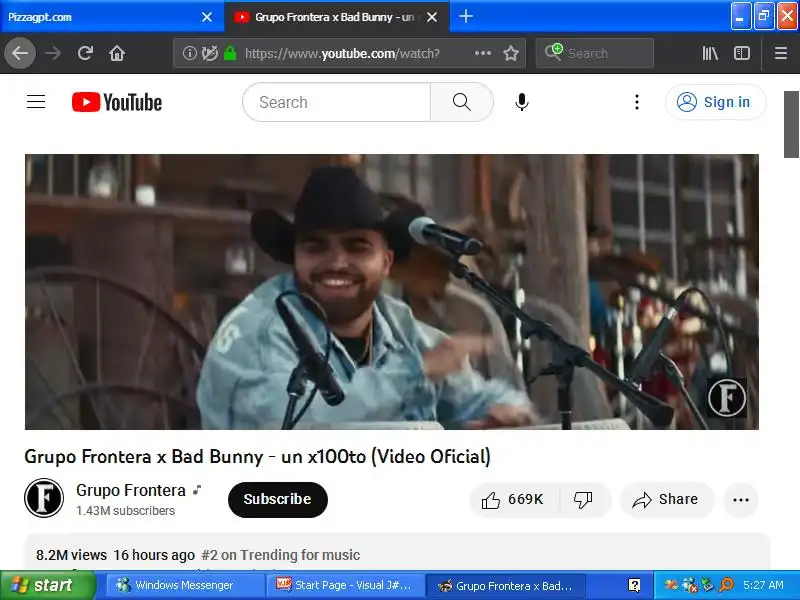
Task: Open YouTube settings three-dots menu
Action: pos(636,102)
